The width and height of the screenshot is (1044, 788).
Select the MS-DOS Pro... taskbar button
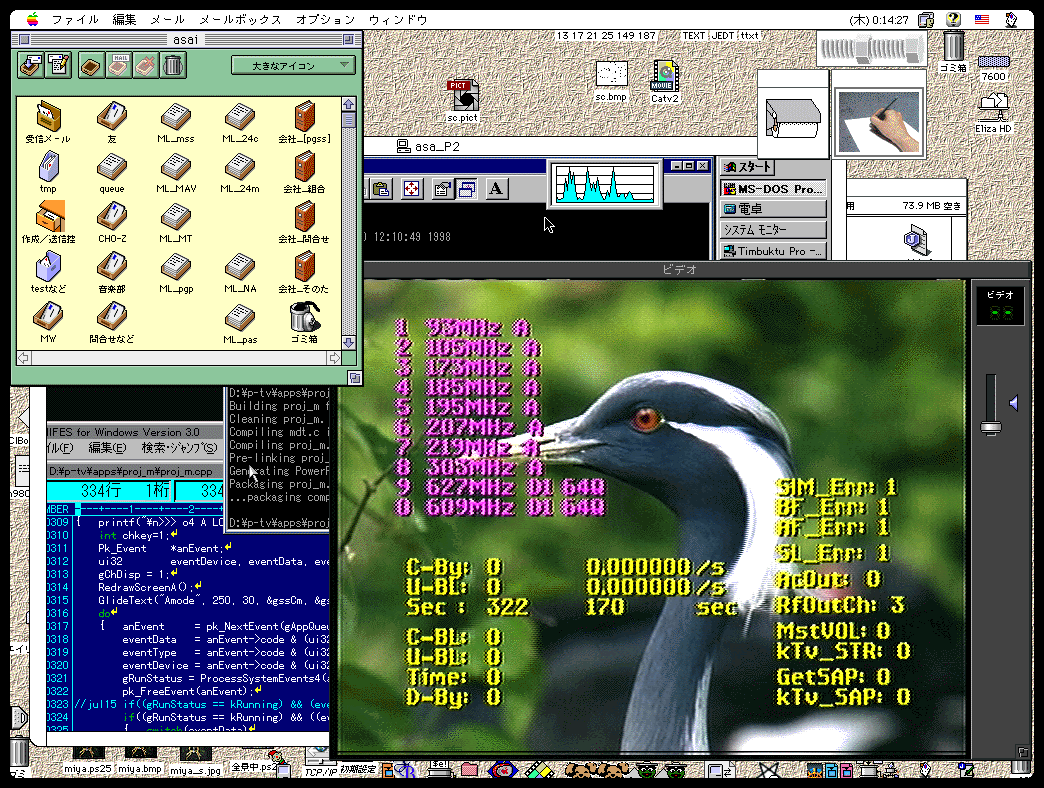point(774,188)
